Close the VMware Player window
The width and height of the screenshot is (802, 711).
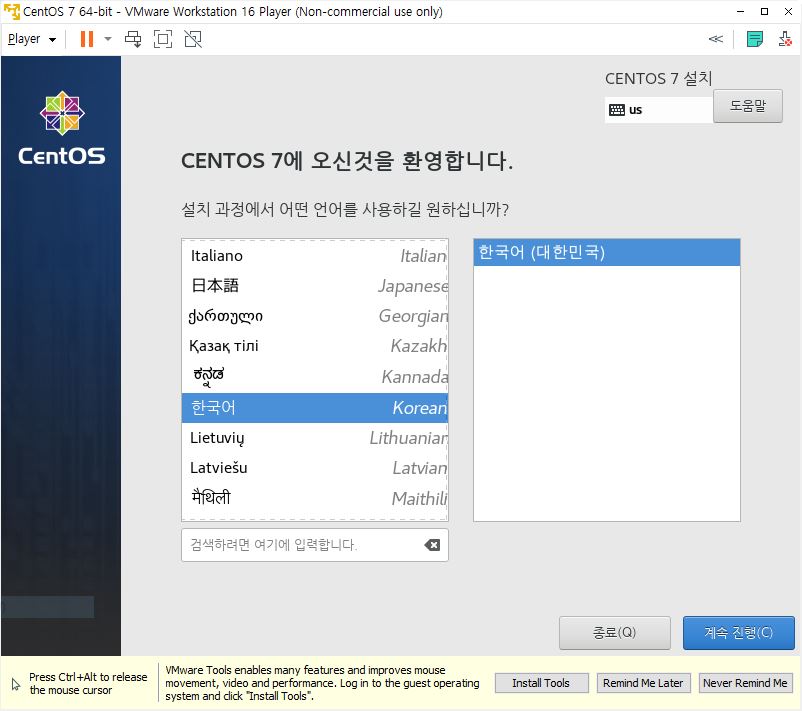coord(788,11)
